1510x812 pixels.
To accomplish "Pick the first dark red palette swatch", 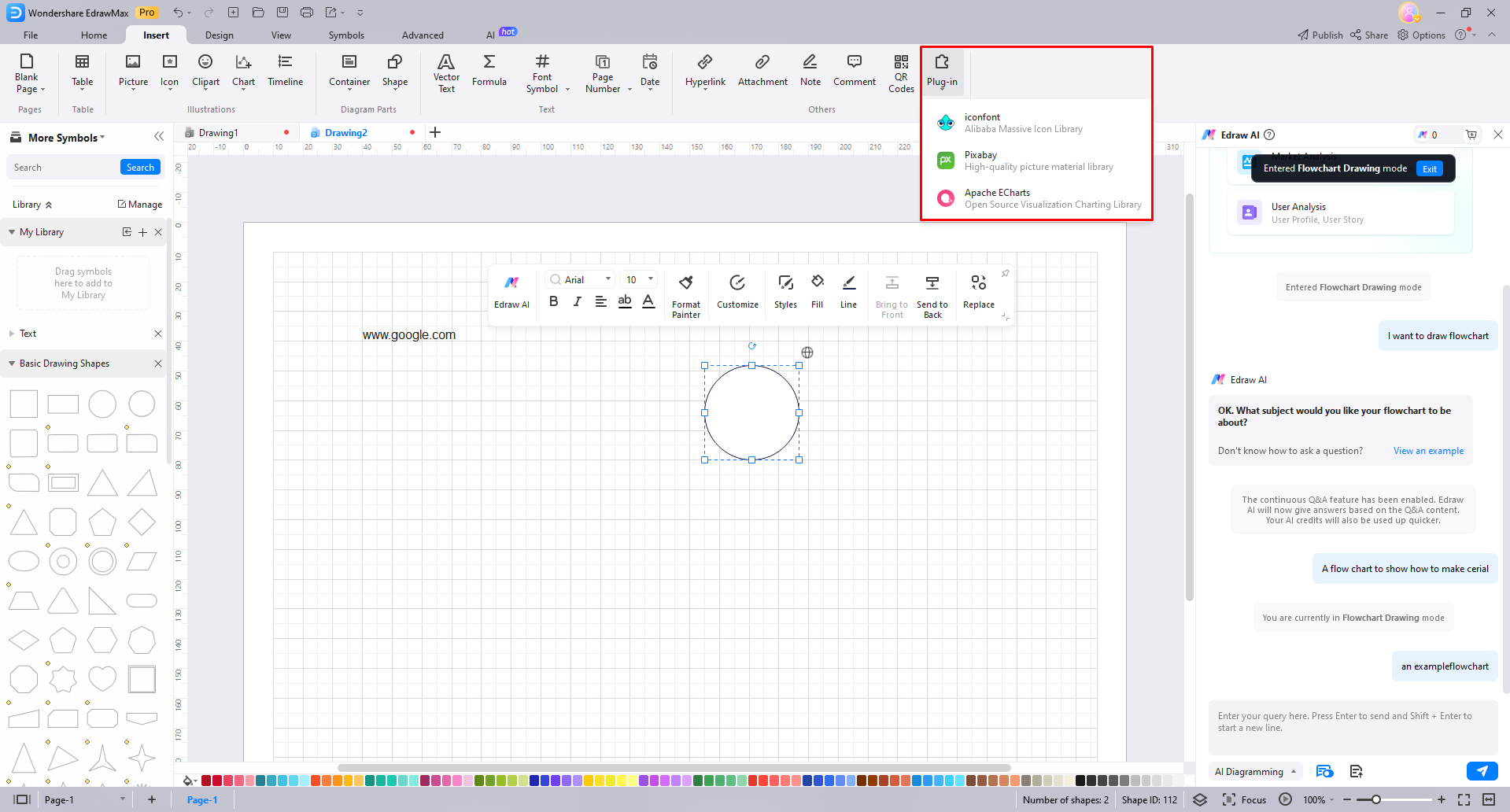I will tap(206, 781).
